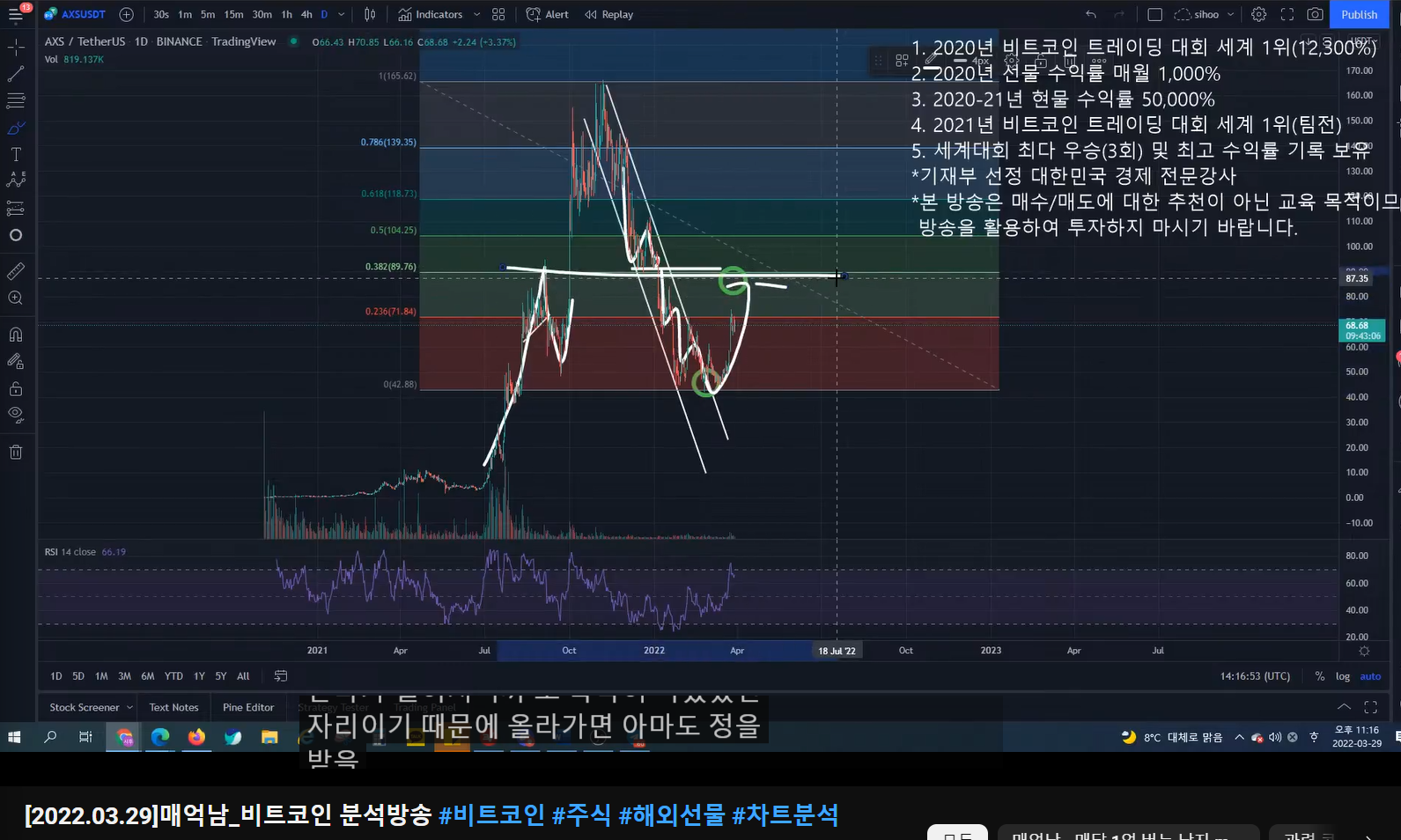Open the TradingView main menu hamburger
The height and width of the screenshot is (840, 1401).
click(16, 14)
